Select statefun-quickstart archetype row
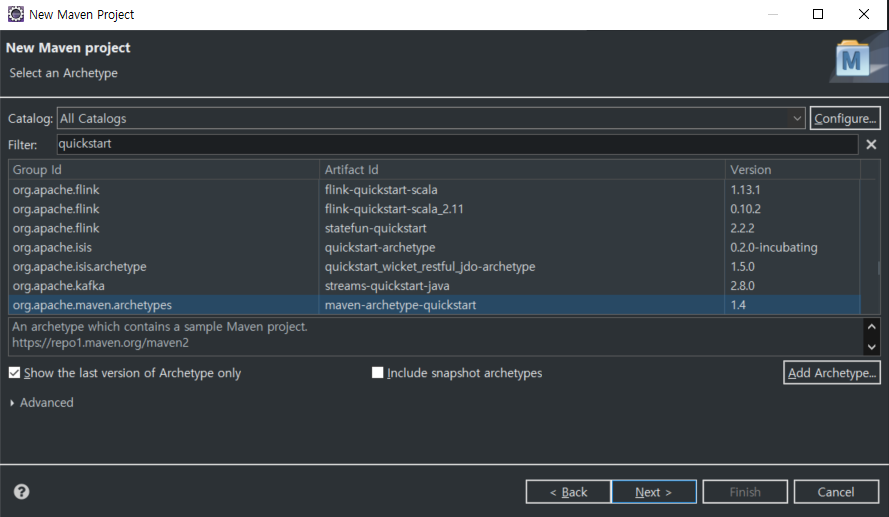This screenshot has height=517, width=889. [434, 228]
